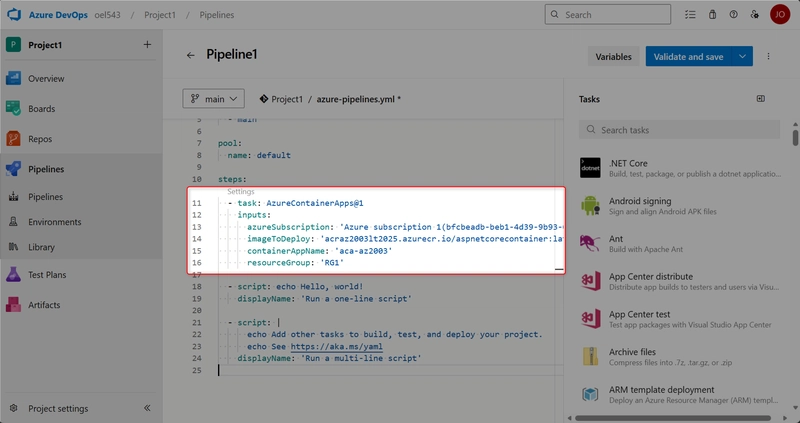Collapse the left sidebar with double chevron

point(147,408)
